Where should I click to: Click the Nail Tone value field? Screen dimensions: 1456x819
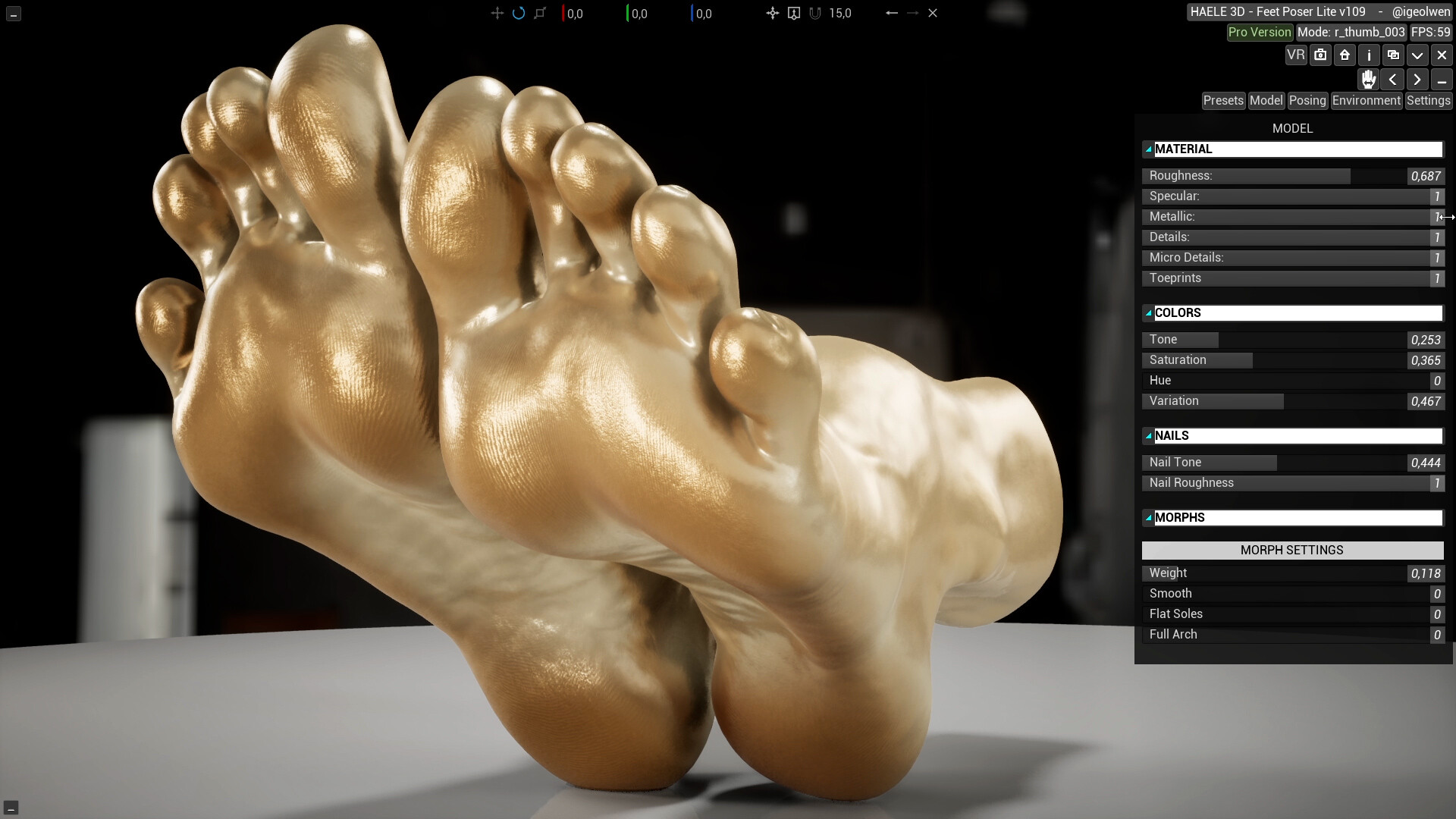[1425, 463]
